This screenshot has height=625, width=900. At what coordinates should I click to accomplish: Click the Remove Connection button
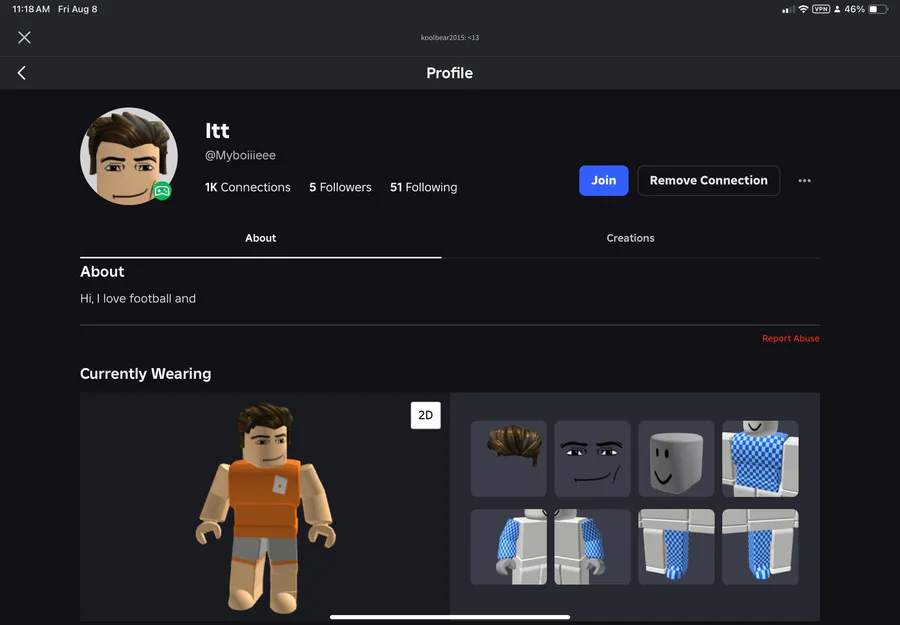(x=708, y=180)
